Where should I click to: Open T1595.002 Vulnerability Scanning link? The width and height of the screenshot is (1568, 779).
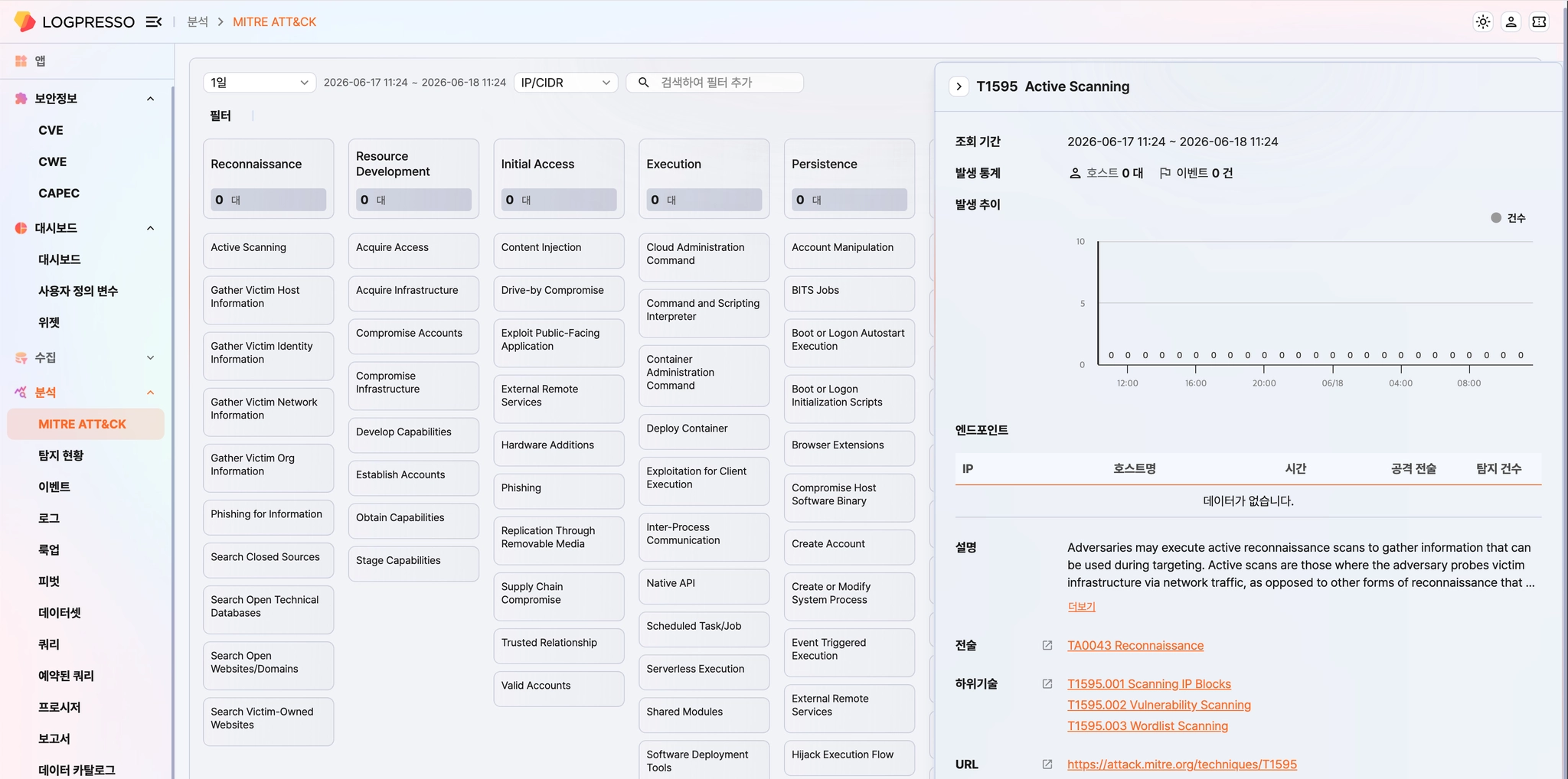coord(1159,706)
